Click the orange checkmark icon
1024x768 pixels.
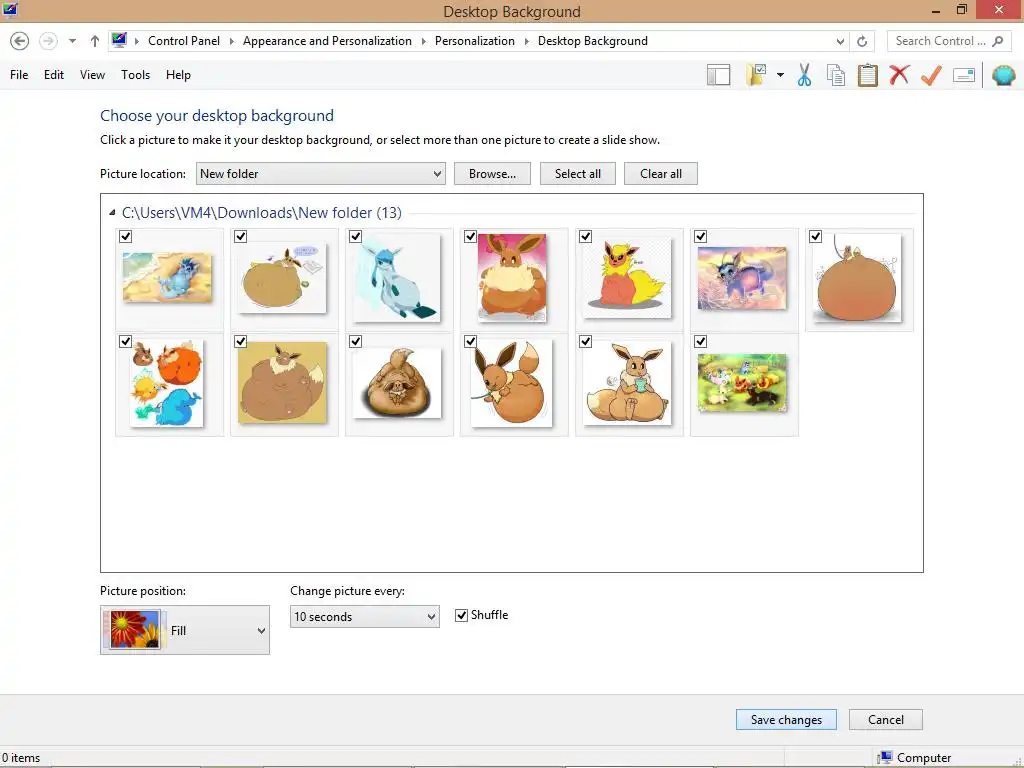[931, 75]
